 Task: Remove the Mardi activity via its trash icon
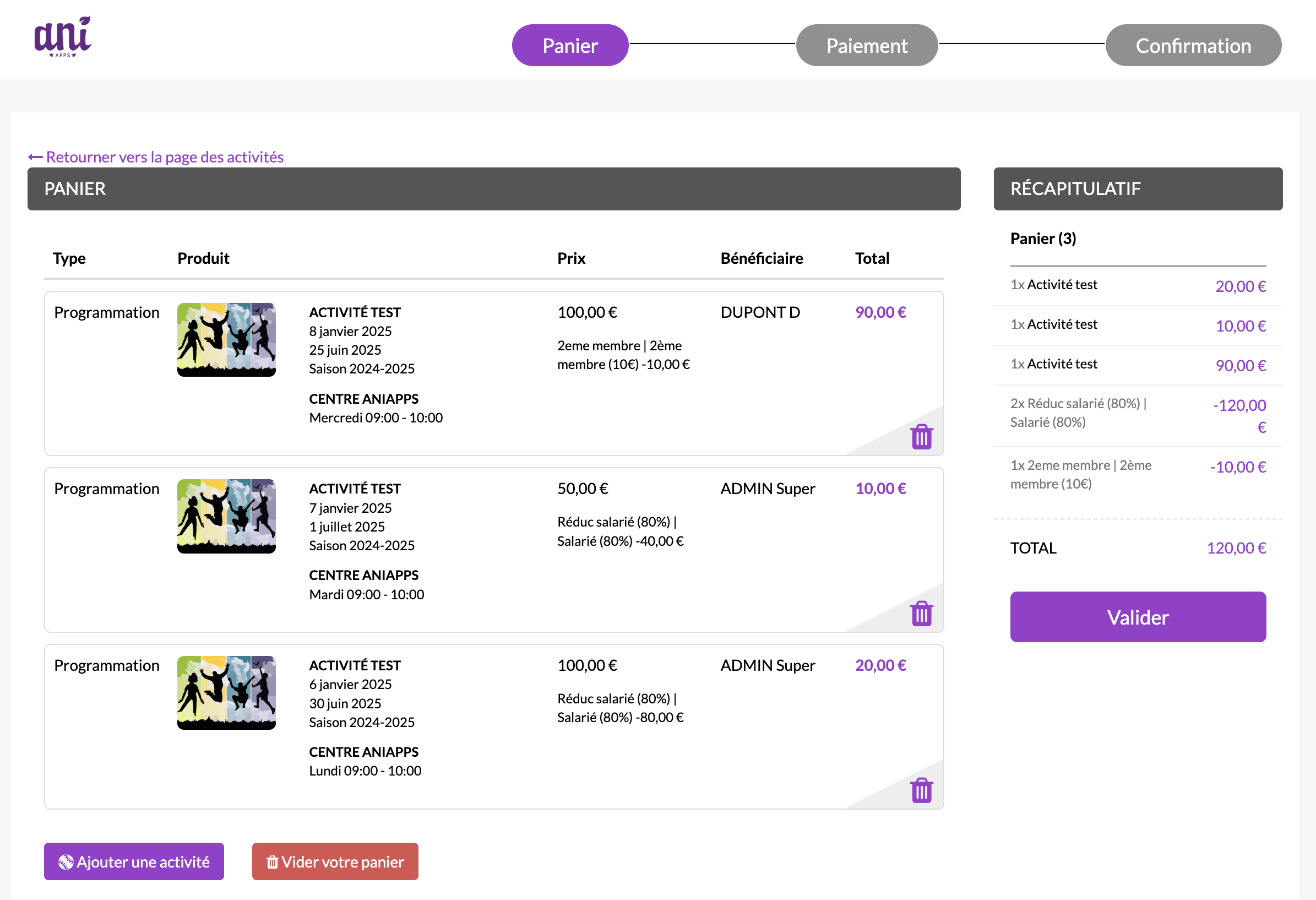point(921,614)
